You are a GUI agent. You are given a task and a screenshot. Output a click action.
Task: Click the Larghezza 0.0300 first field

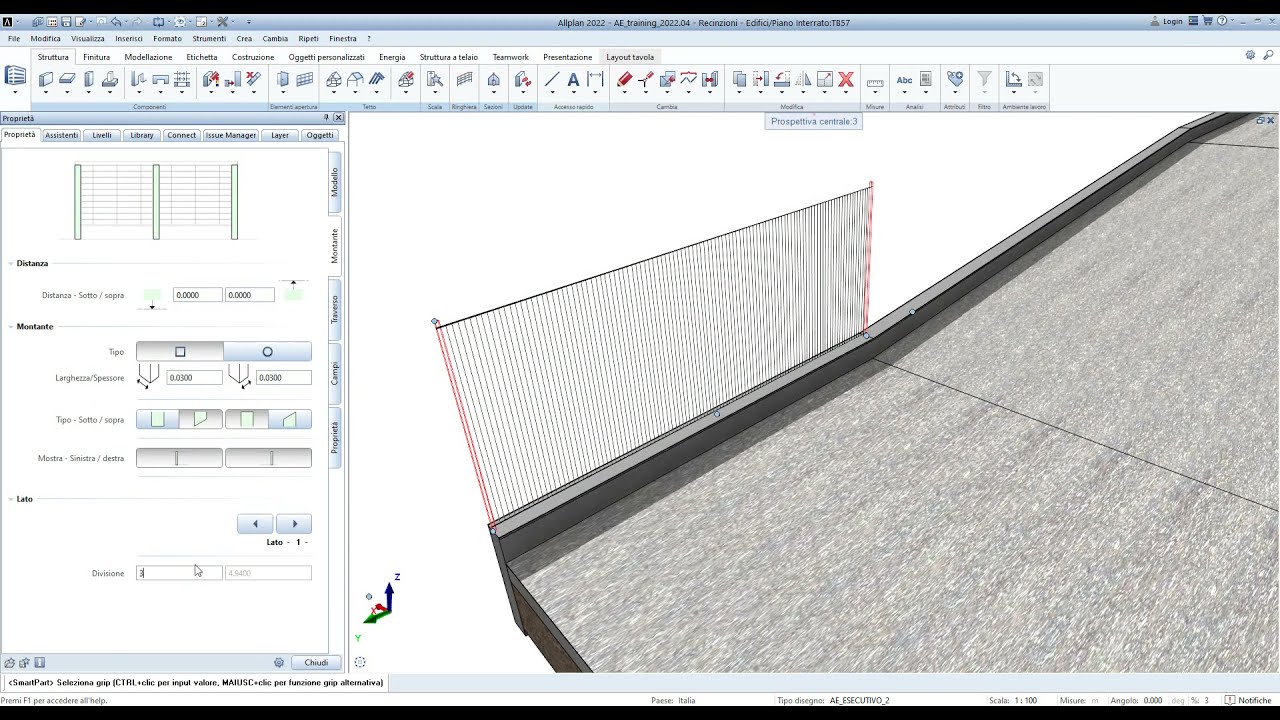click(x=194, y=378)
